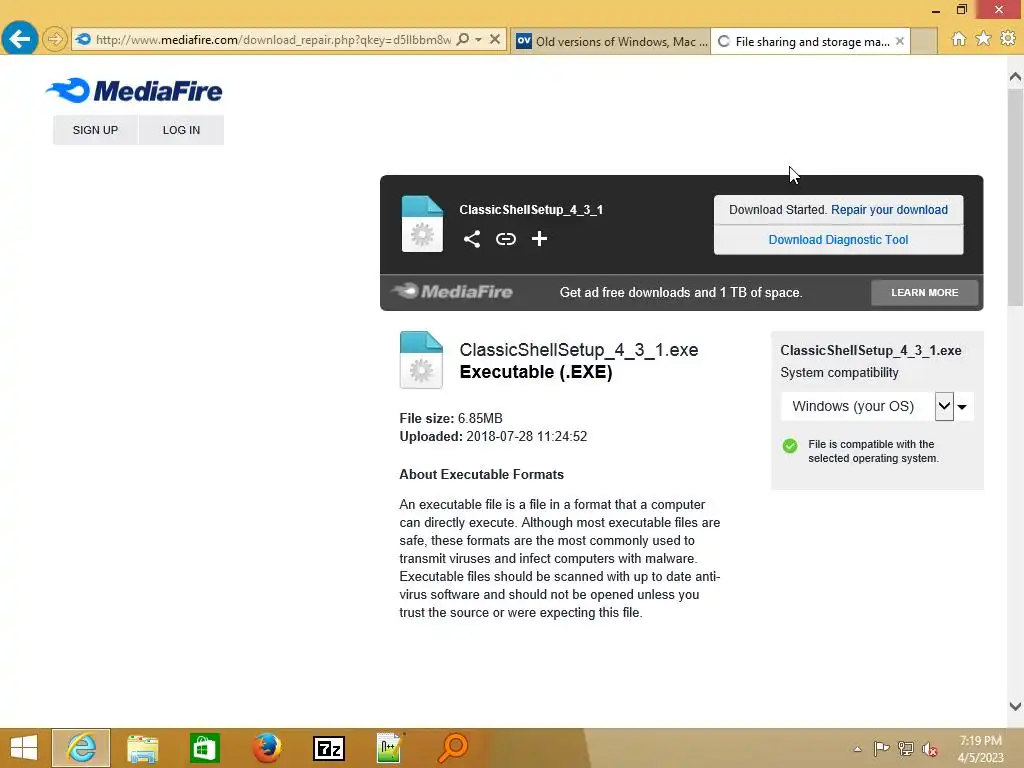
Task: Click the green compatibility check mark
Action: [x=790, y=446]
